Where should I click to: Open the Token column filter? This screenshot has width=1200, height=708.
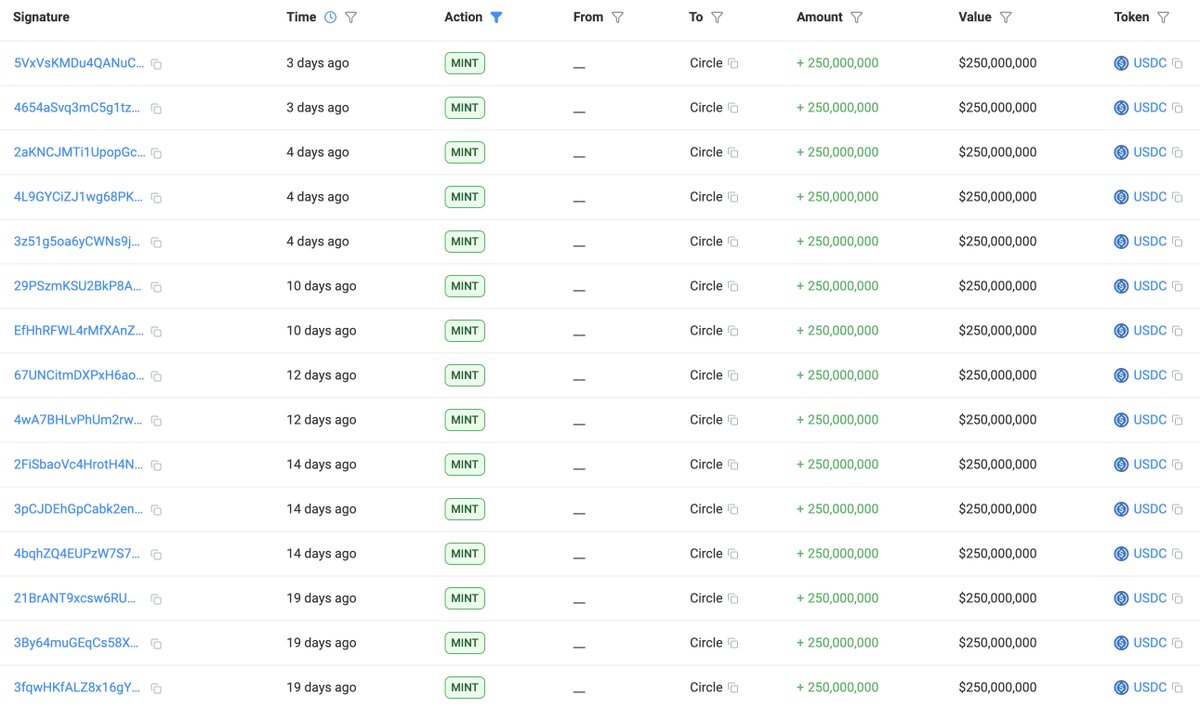click(x=1163, y=17)
